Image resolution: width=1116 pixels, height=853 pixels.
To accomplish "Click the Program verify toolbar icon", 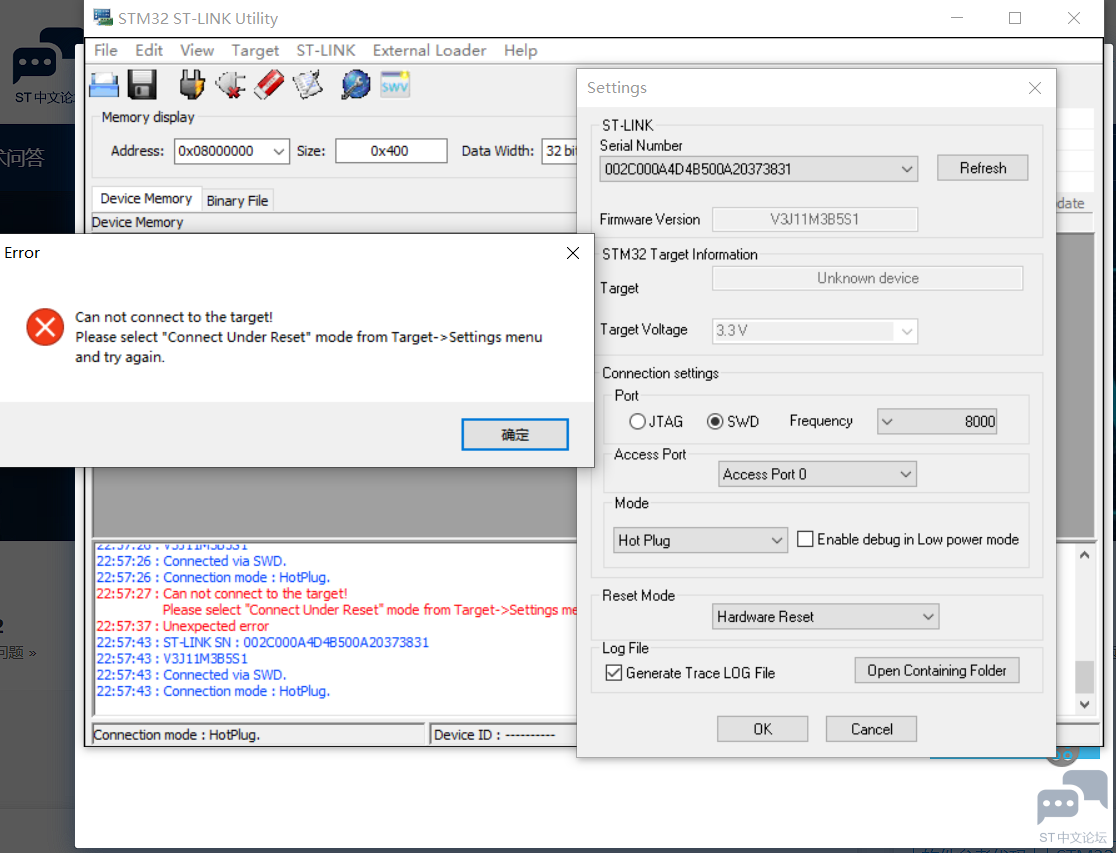I will (307, 85).
